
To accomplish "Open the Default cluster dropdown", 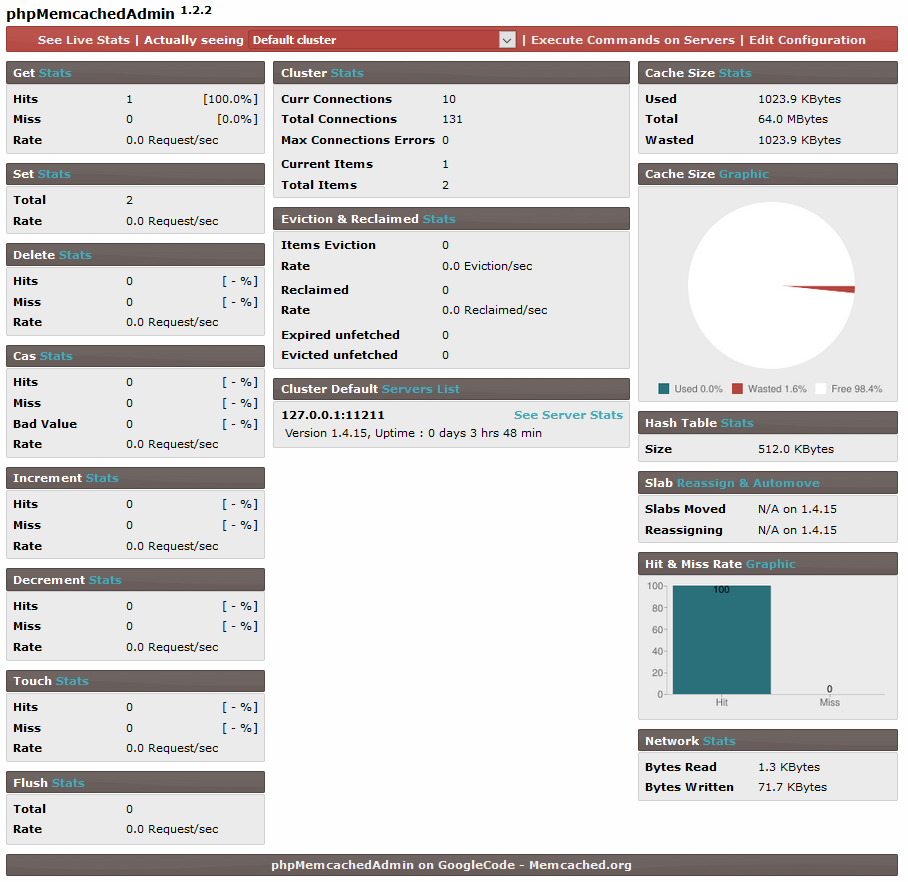I will (381, 40).
